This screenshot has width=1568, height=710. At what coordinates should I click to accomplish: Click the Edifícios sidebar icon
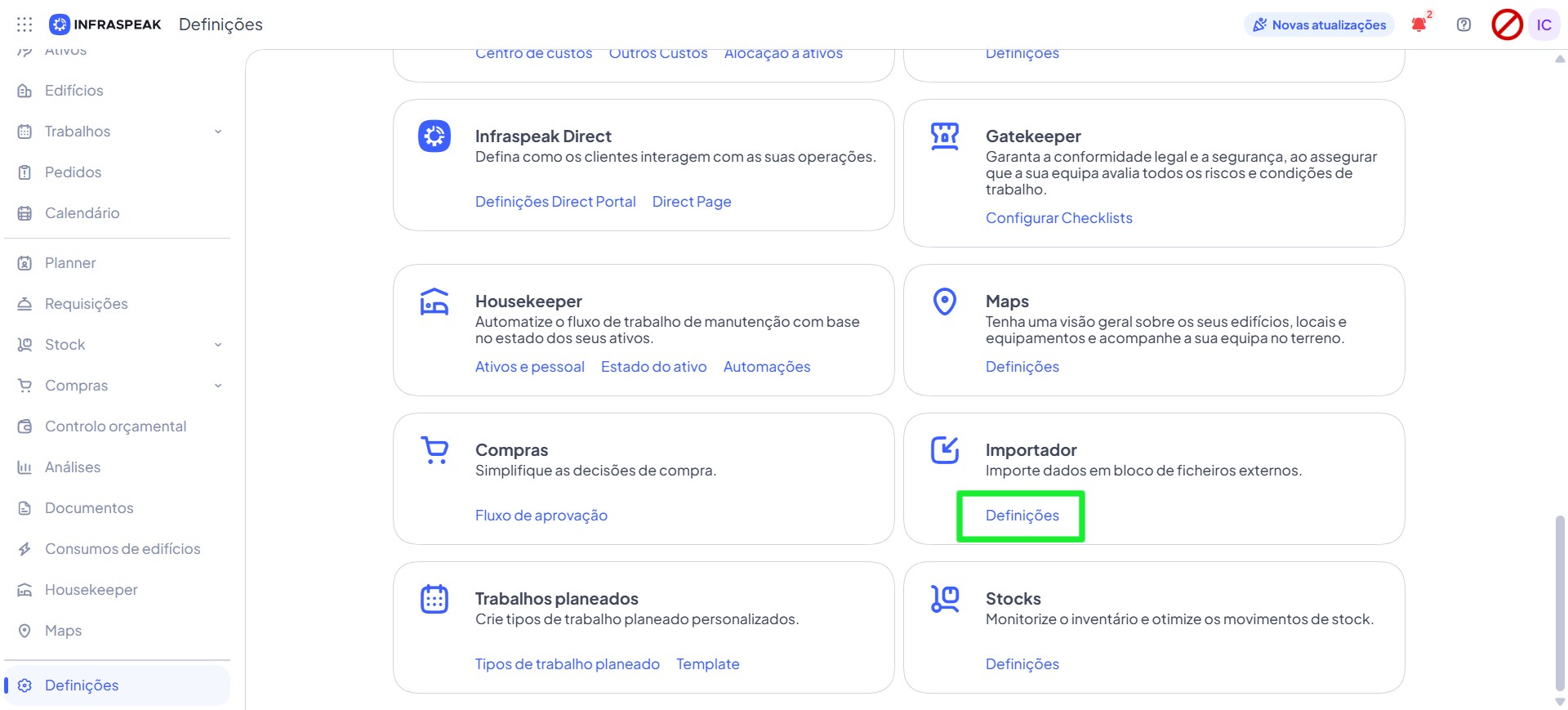(24, 91)
